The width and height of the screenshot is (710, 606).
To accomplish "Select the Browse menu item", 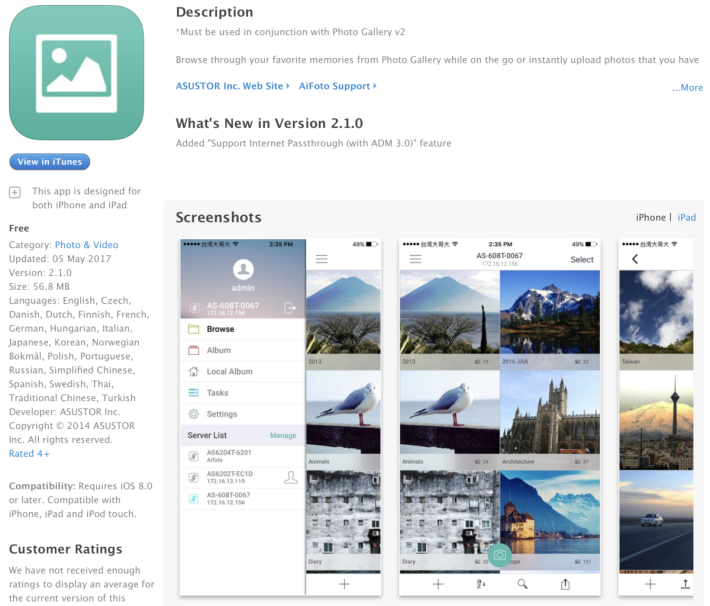I will pyautogui.click(x=243, y=329).
